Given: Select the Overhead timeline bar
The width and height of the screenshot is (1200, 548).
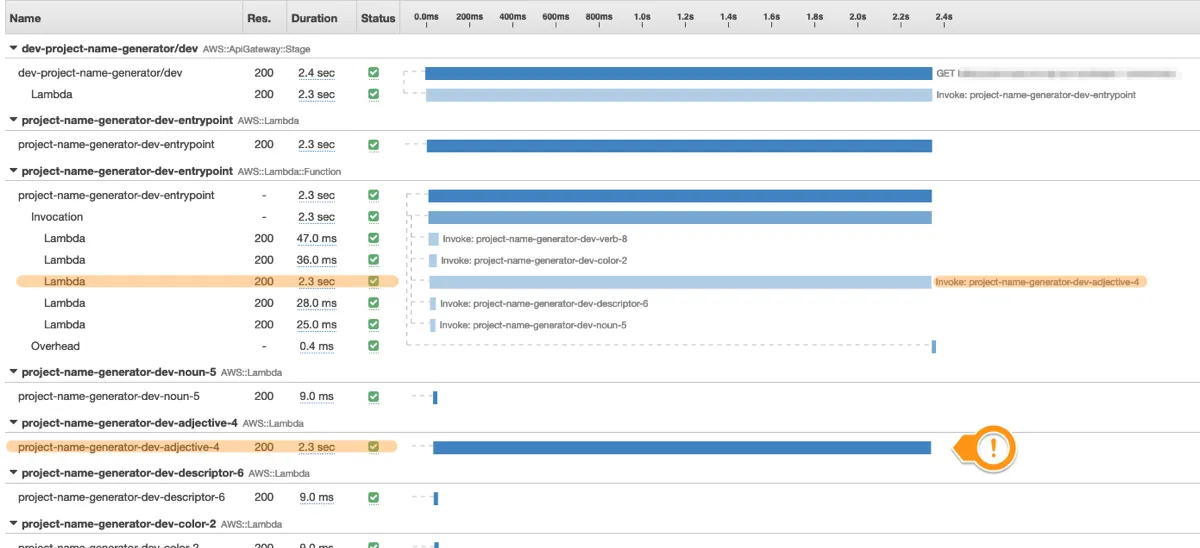Looking at the screenshot, I should (x=934, y=346).
